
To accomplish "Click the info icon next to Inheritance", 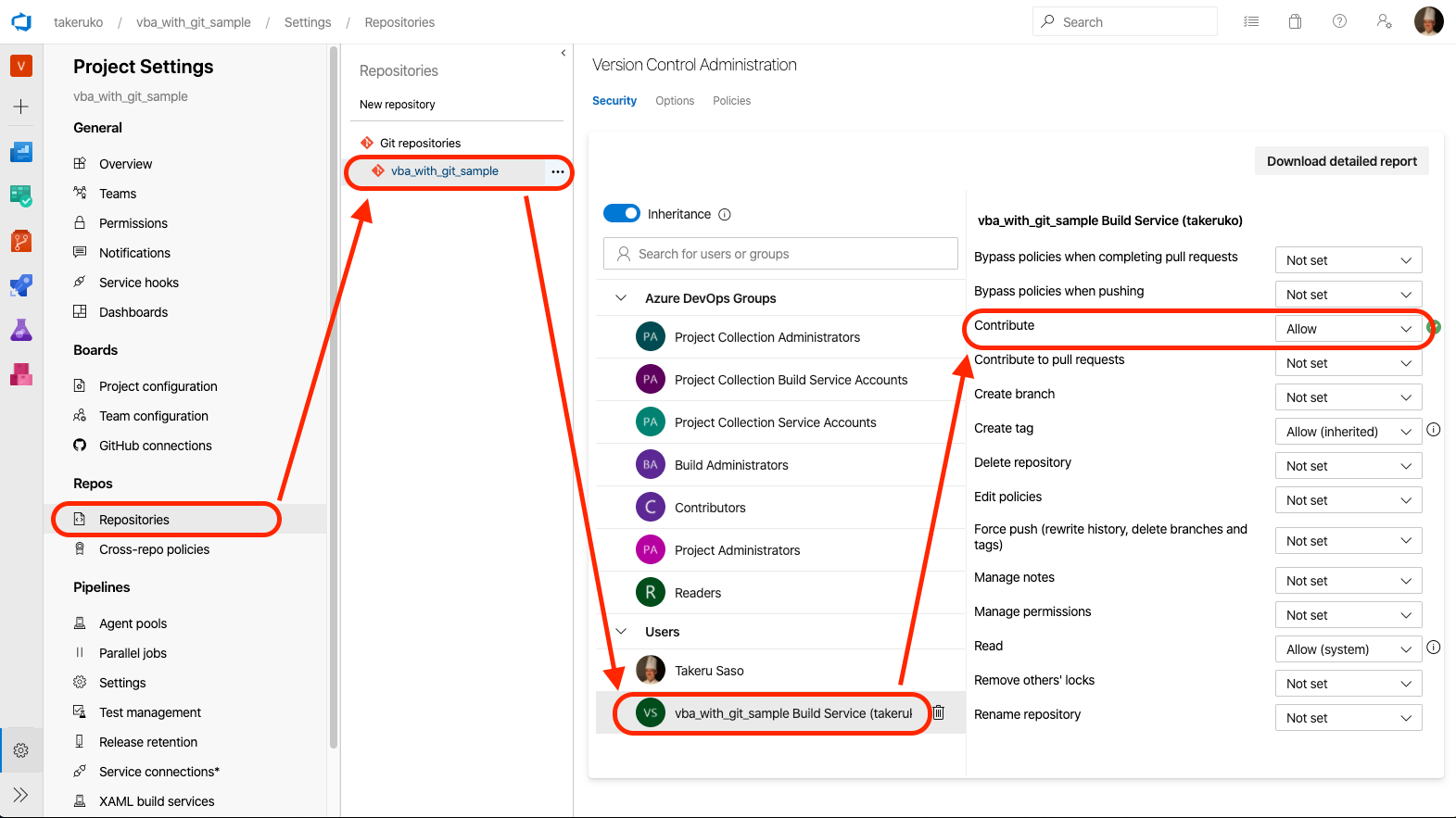I will [x=725, y=214].
